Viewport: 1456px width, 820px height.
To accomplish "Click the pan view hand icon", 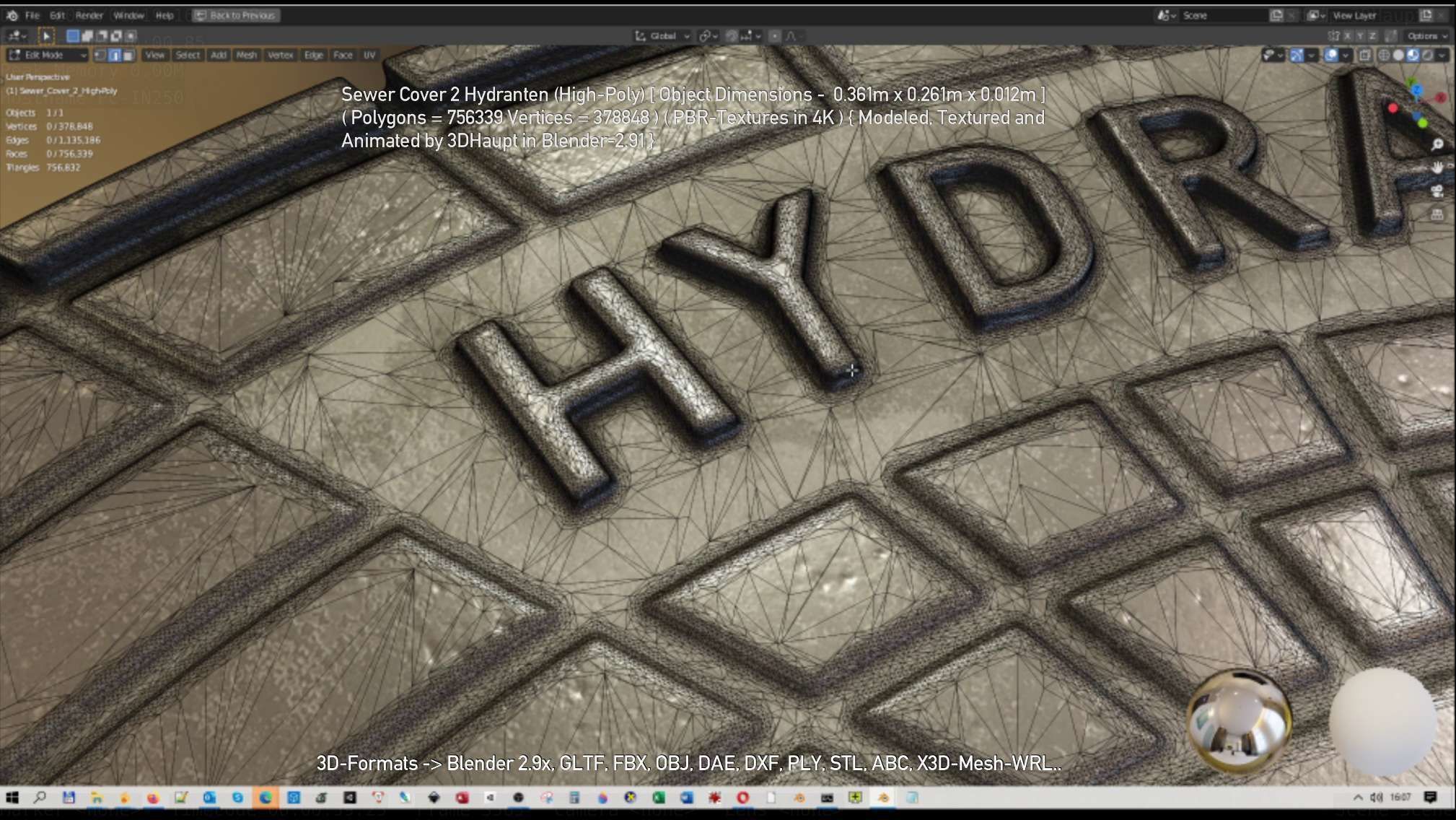I will 1437,168.
